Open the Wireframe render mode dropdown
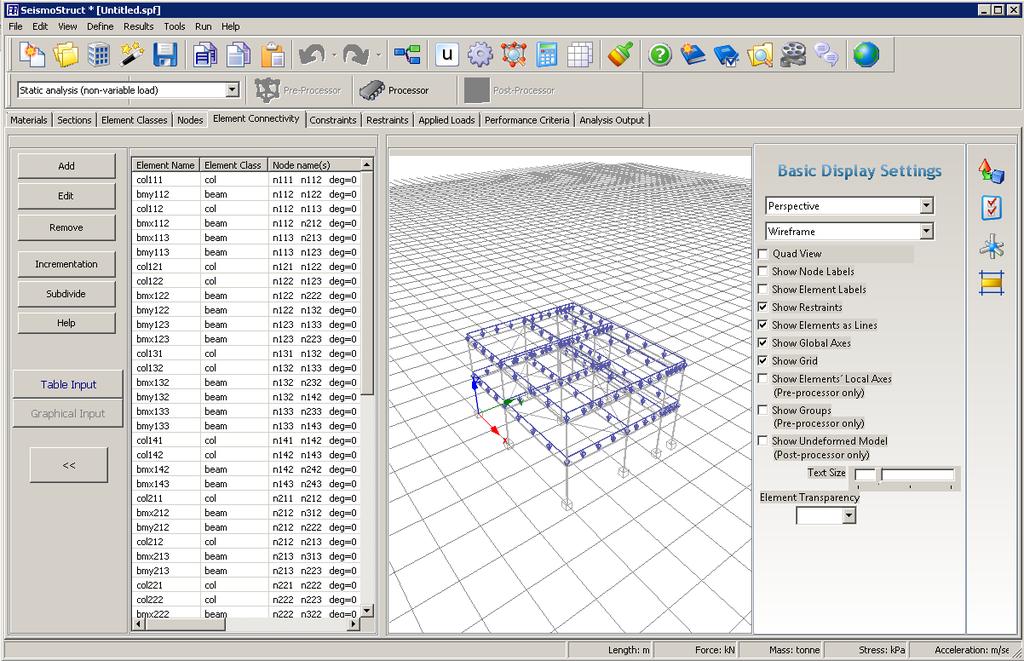Viewport: 1024px width, 661px height. (926, 231)
